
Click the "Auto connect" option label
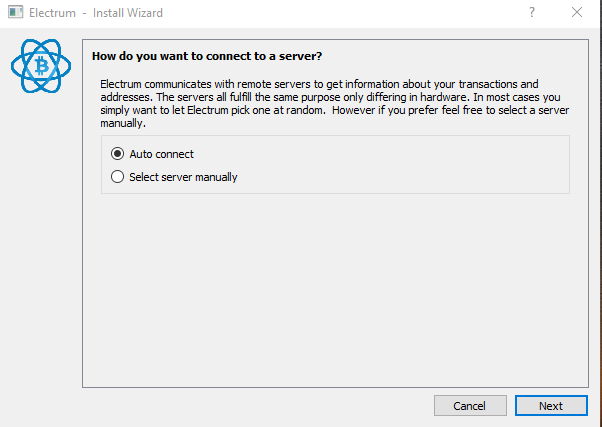point(162,154)
